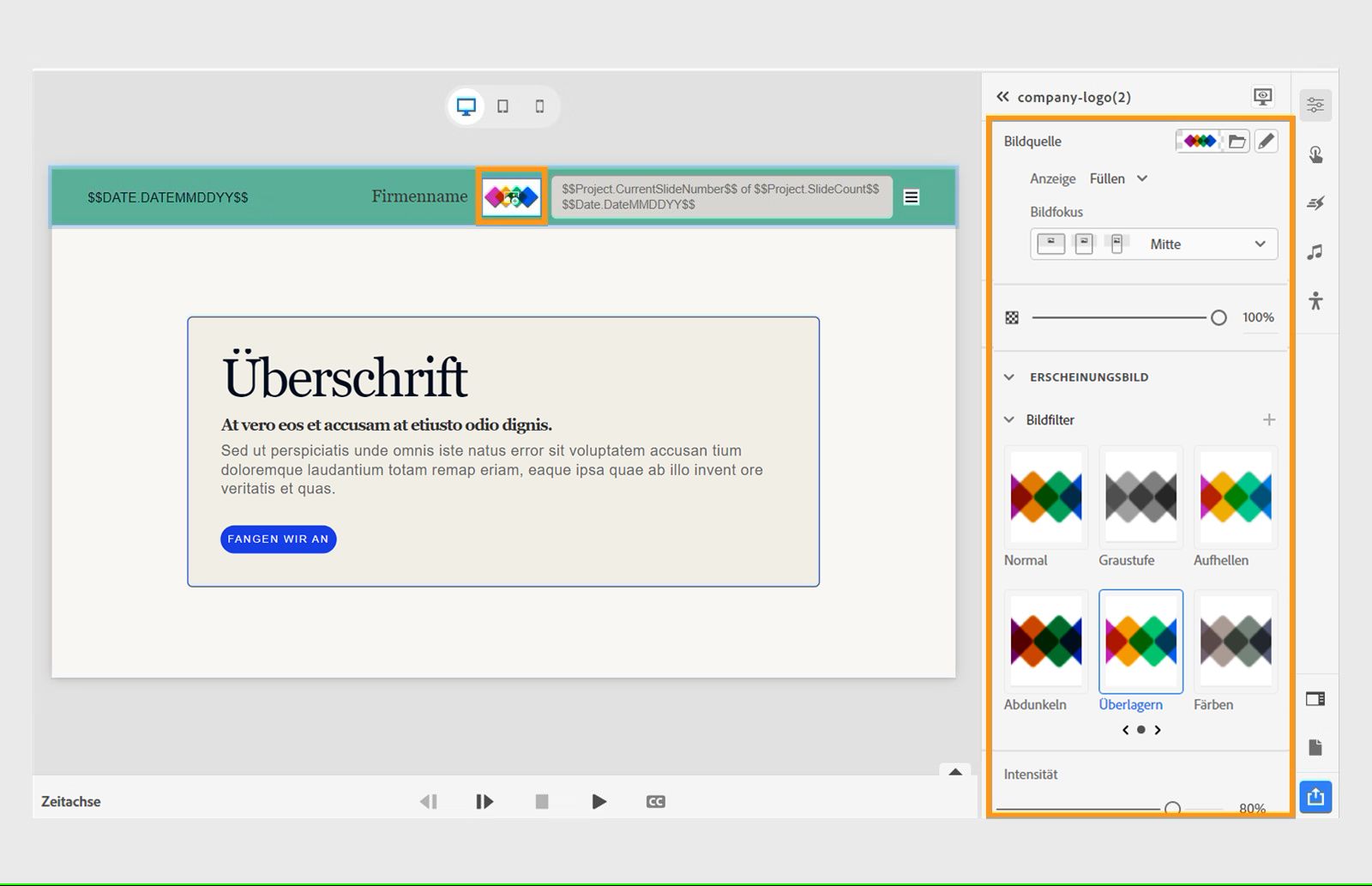Click the FANGEN WIR AN button
The width and height of the screenshot is (1372, 886).
click(x=278, y=539)
